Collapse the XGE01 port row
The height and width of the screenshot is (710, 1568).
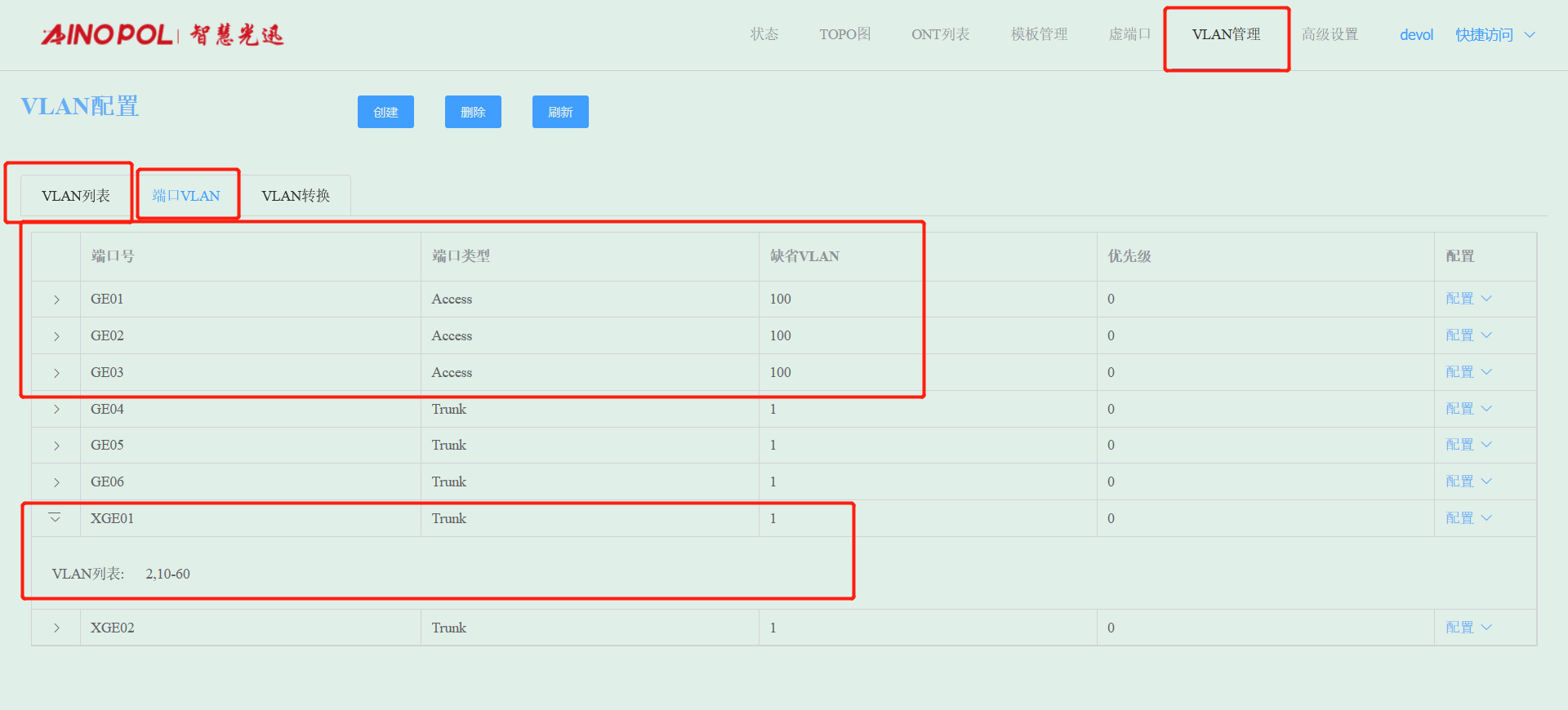(x=55, y=518)
